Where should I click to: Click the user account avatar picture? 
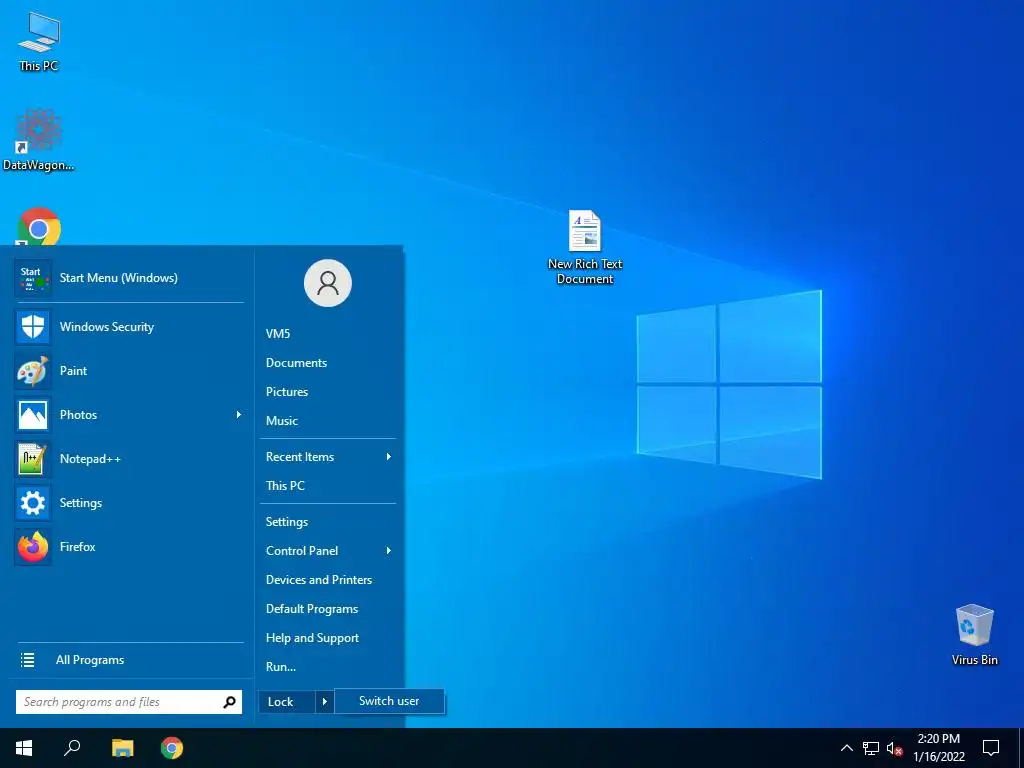pyautogui.click(x=328, y=283)
